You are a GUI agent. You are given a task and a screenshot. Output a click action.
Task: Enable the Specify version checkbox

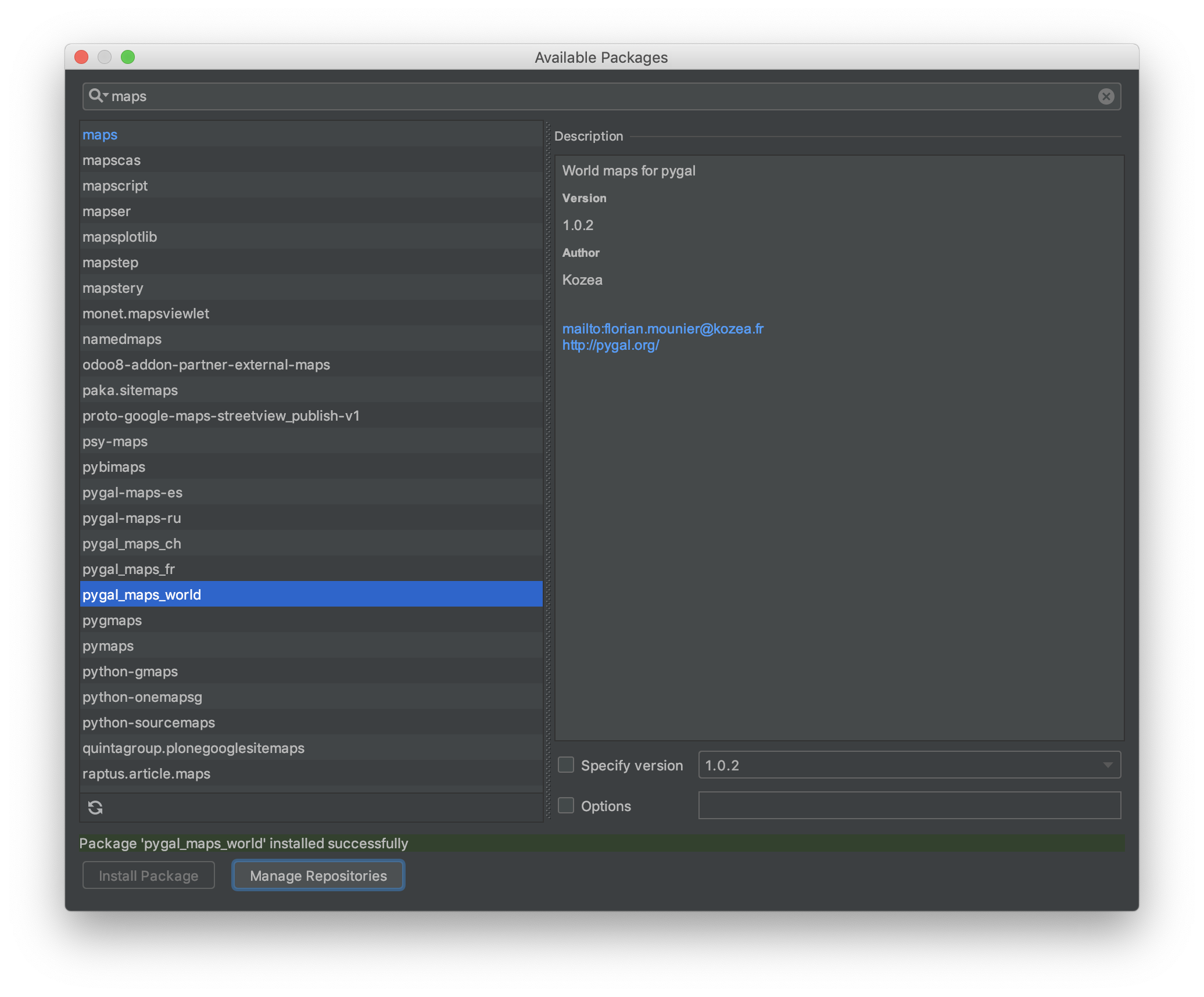[566, 765]
